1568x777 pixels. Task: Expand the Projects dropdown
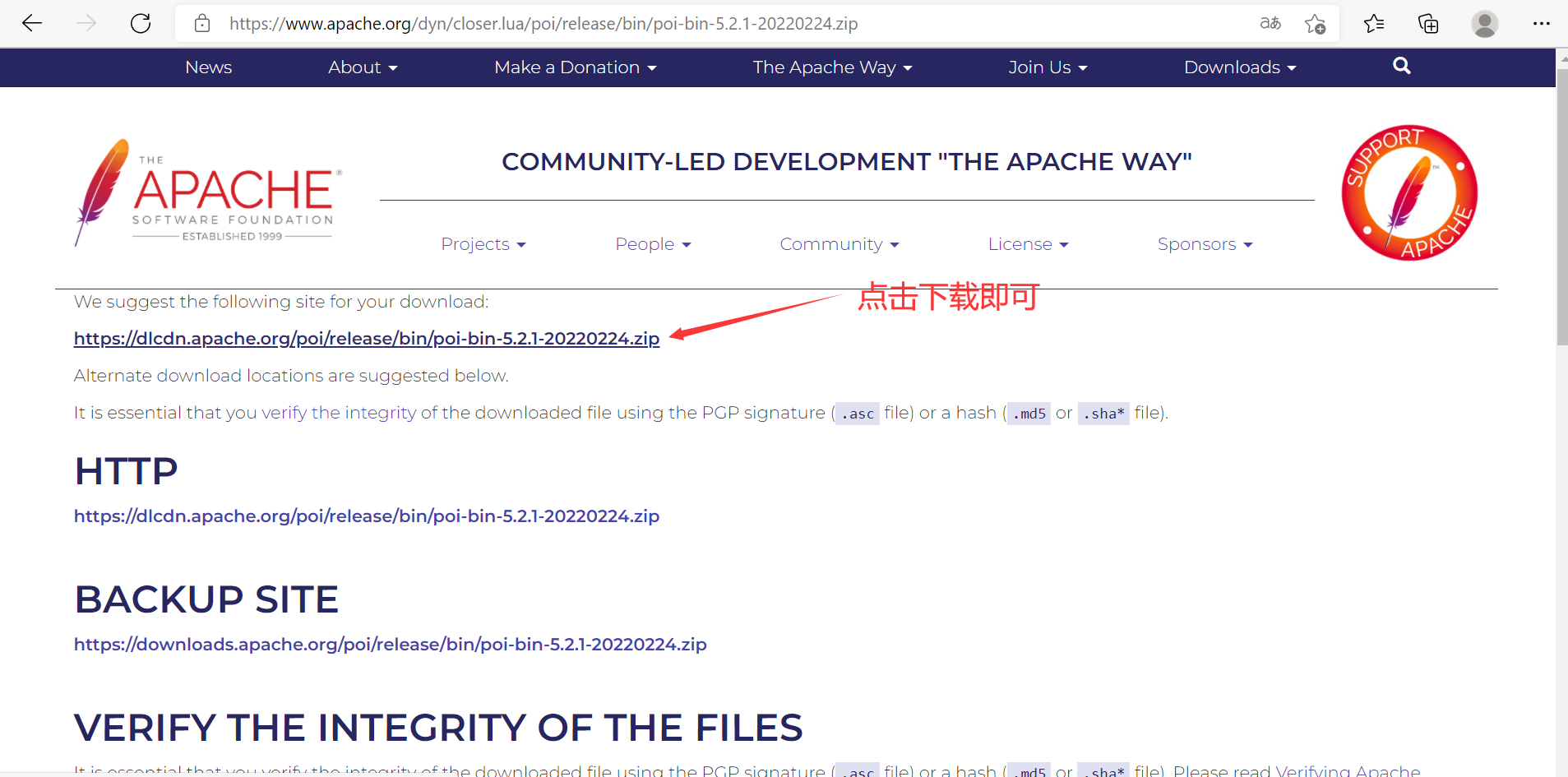click(x=483, y=244)
